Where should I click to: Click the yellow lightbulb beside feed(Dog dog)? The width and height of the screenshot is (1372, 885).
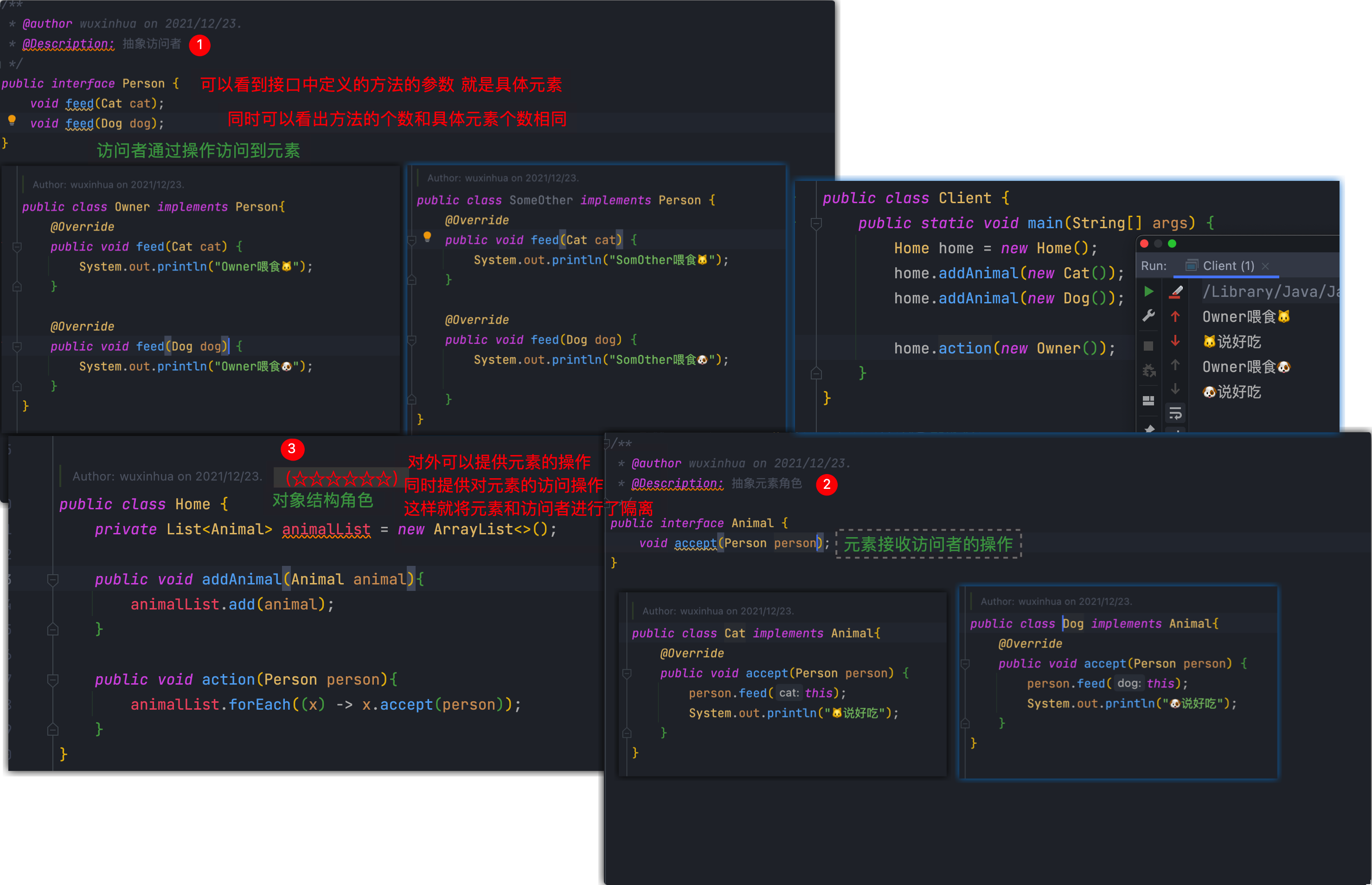tap(12, 120)
